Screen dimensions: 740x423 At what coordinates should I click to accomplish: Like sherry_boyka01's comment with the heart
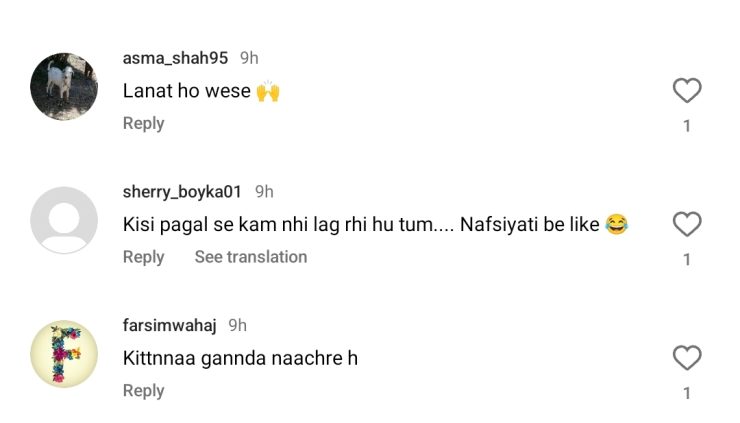tap(686, 224)
